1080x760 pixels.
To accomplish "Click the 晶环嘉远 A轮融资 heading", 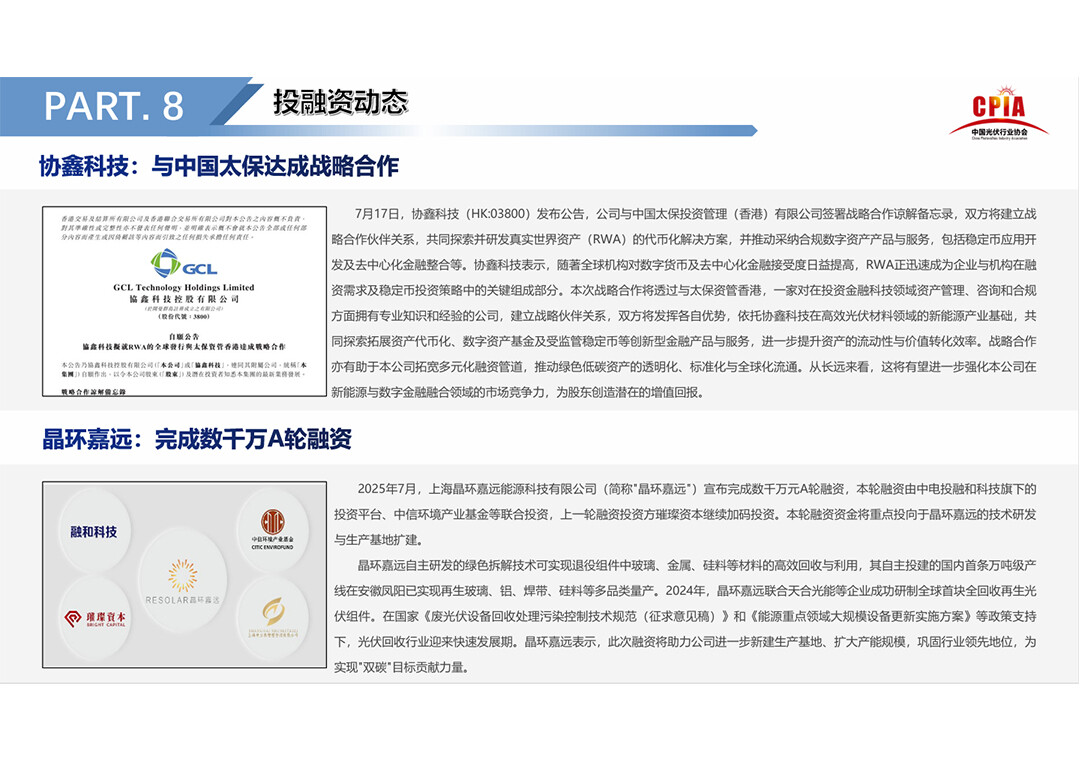I will pos(197,439).
